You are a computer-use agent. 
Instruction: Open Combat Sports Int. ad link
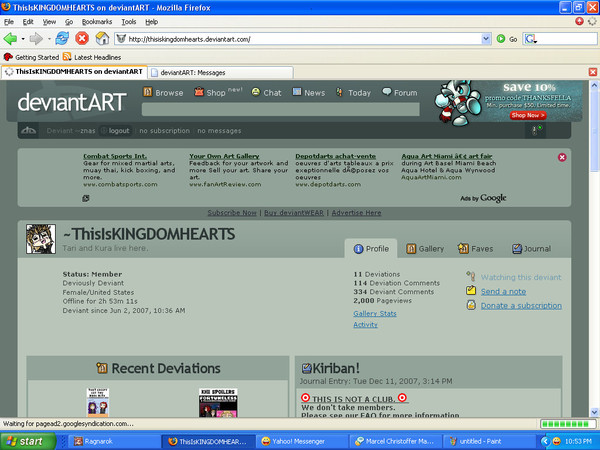click(x=115, y=156)
